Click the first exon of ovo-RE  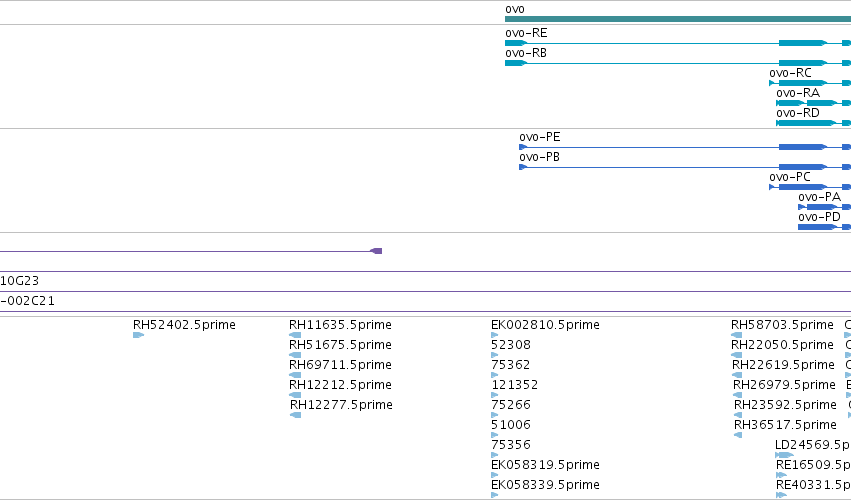click(516, 43)
